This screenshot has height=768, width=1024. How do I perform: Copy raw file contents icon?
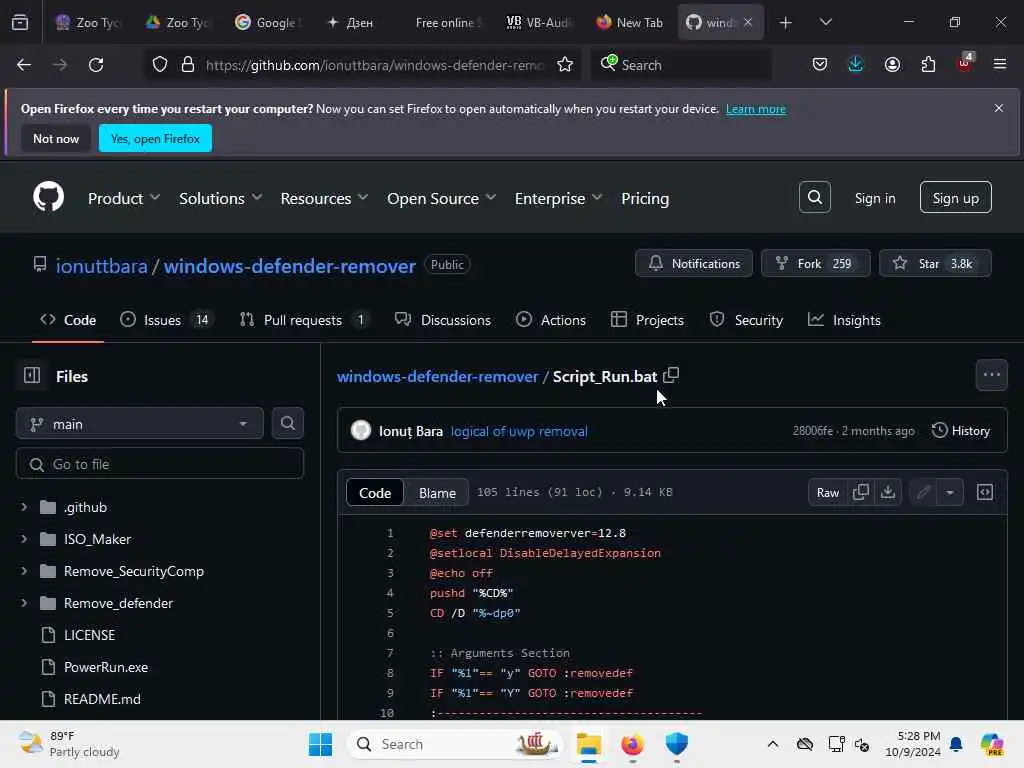coord(861,492)
